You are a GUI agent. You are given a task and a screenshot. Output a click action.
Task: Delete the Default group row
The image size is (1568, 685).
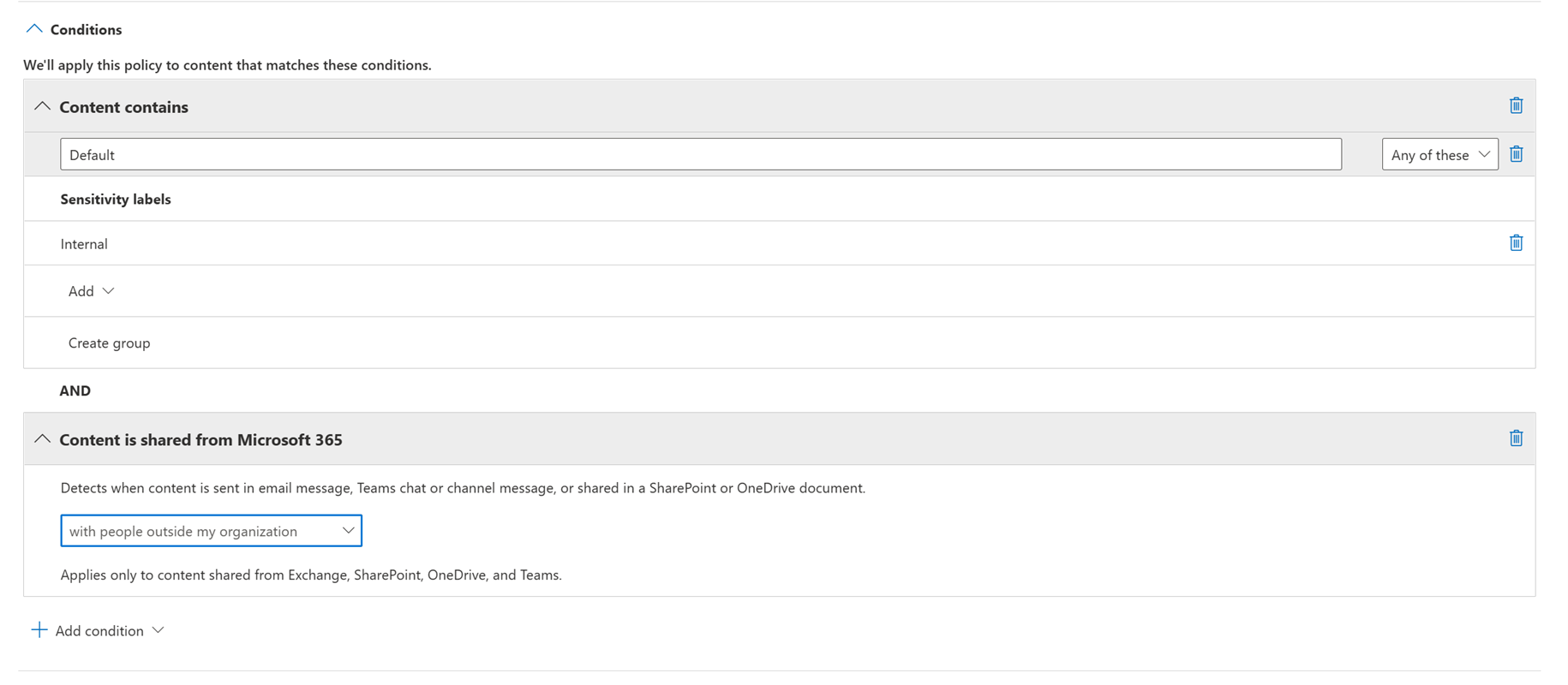point(1516,154)
